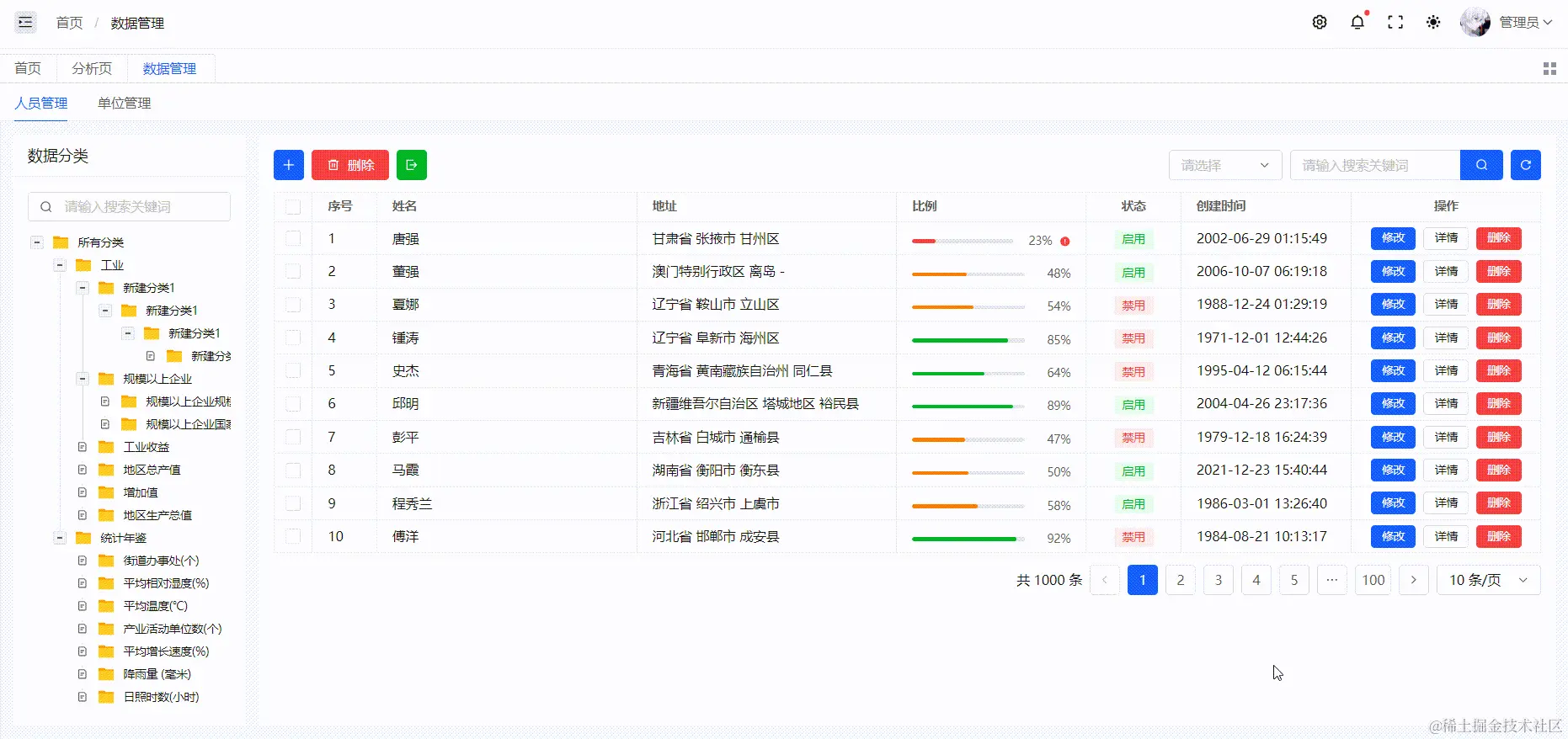Image resolution: width=1568 pixels, height=739 pixels.
Task: Open the 请选择 dropdown
Action: tap(1225, 165)
